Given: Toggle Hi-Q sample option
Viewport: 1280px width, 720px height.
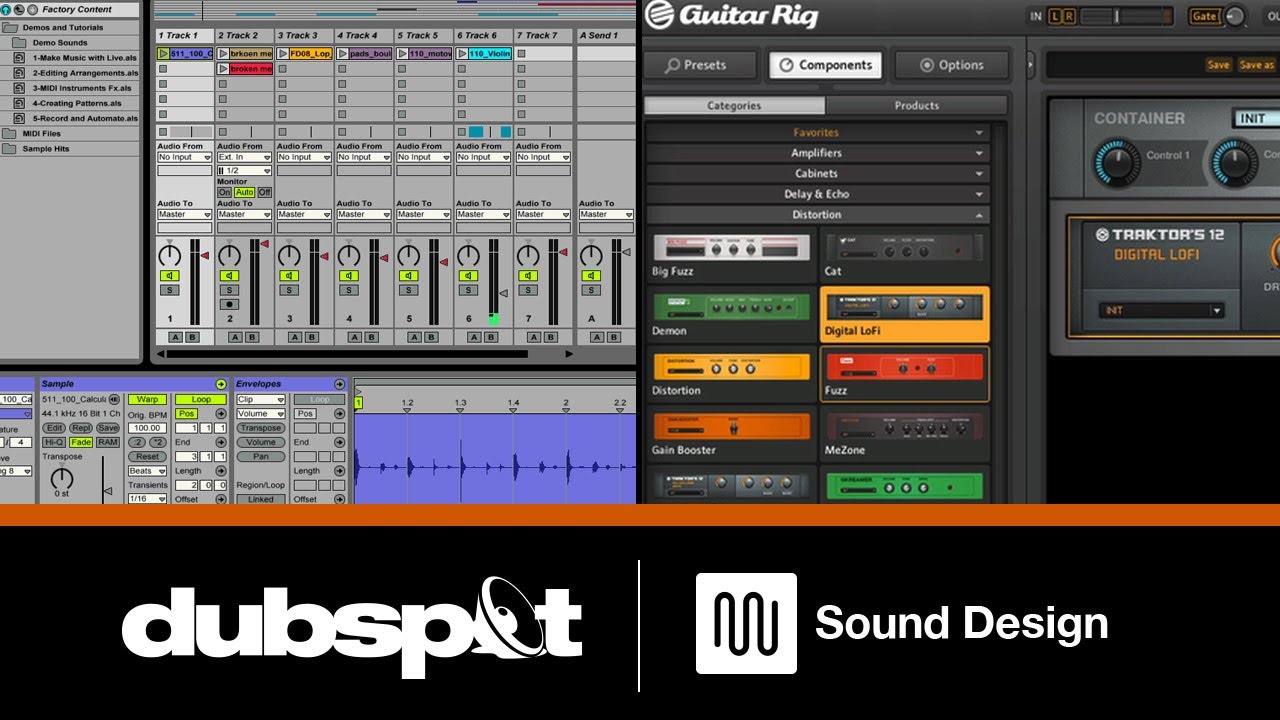Looking at the screenshot, I should click(54, 442).
